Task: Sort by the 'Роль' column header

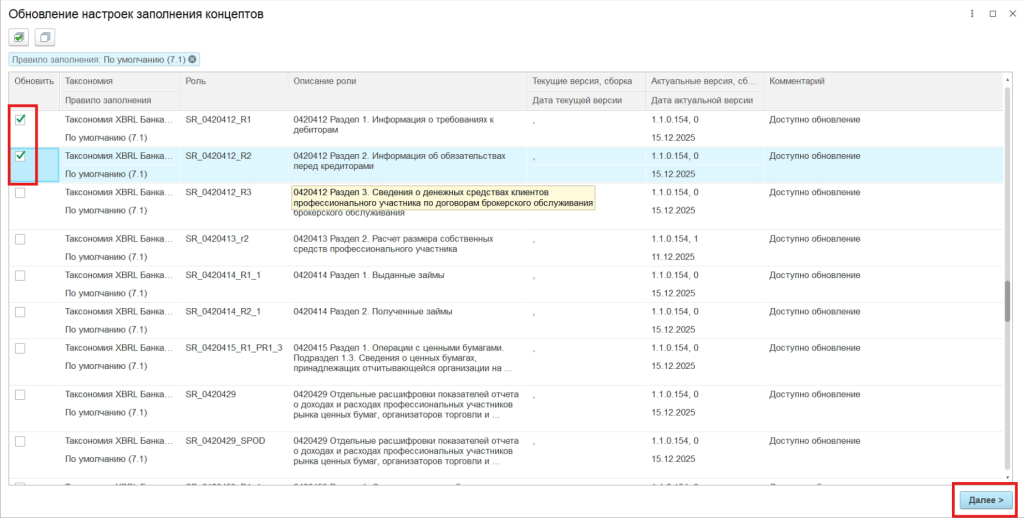Action: (196, 81)
